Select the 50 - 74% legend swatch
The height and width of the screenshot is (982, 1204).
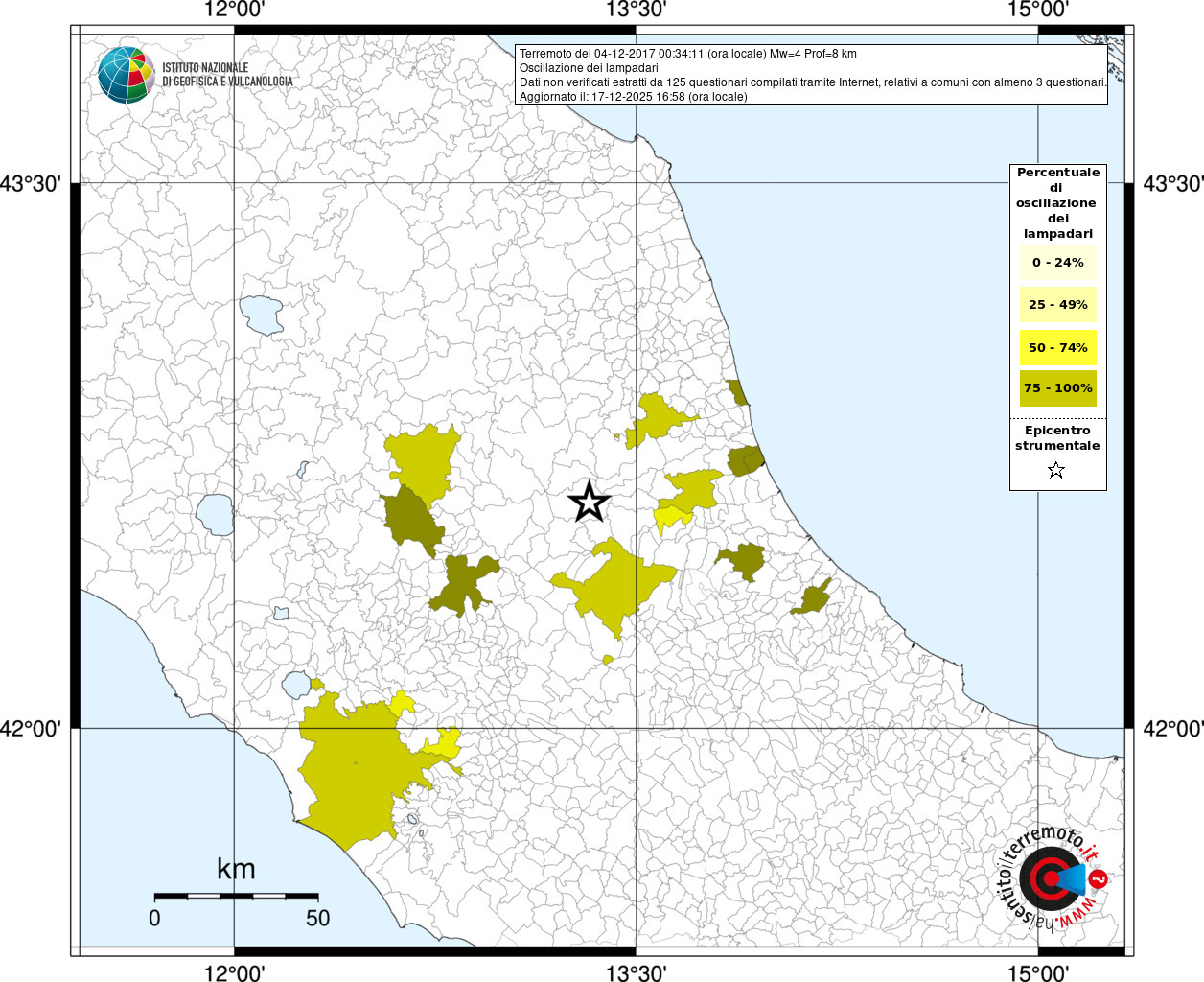tap(1057, 347)
